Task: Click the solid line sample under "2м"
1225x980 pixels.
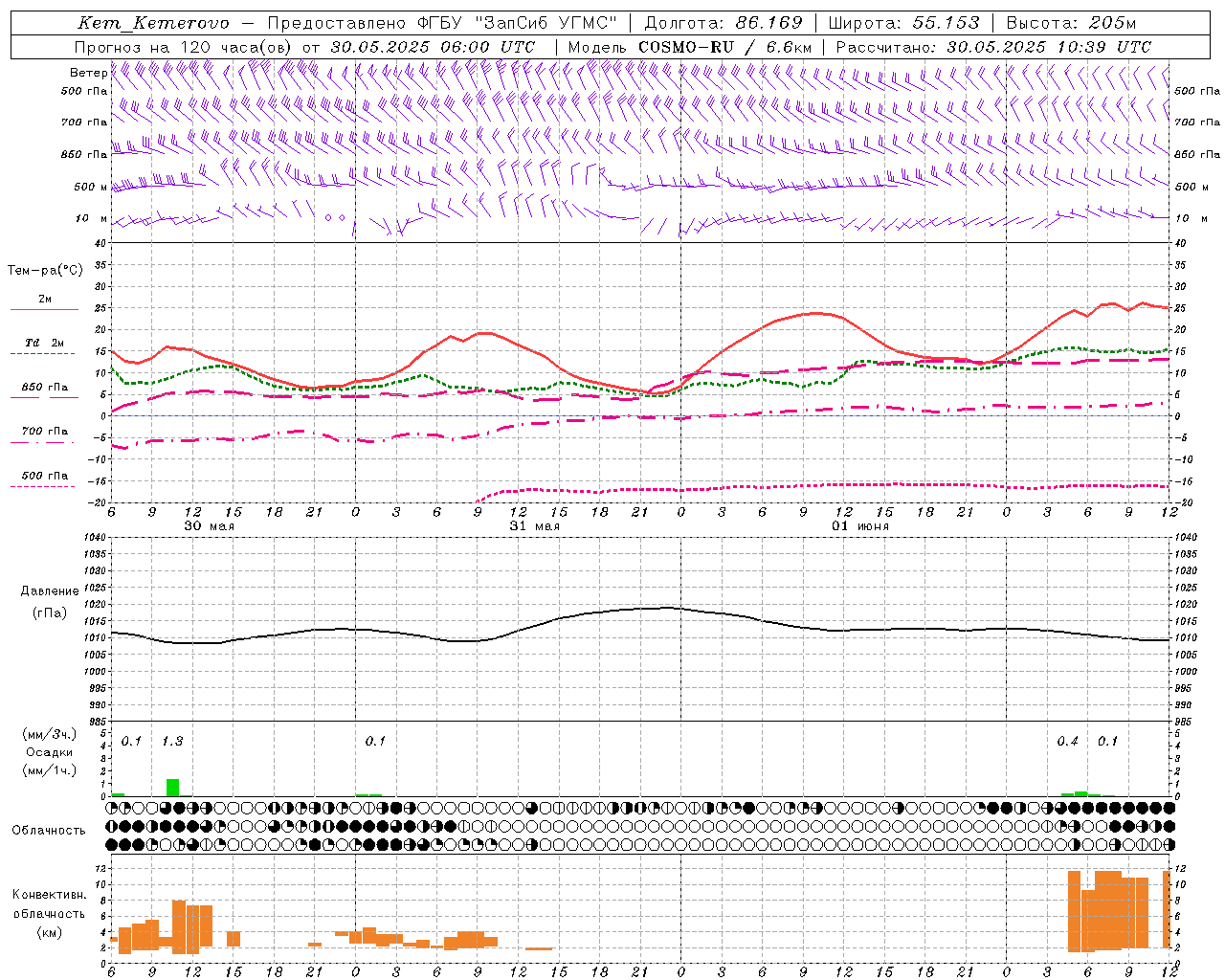Action: point(44,310)
